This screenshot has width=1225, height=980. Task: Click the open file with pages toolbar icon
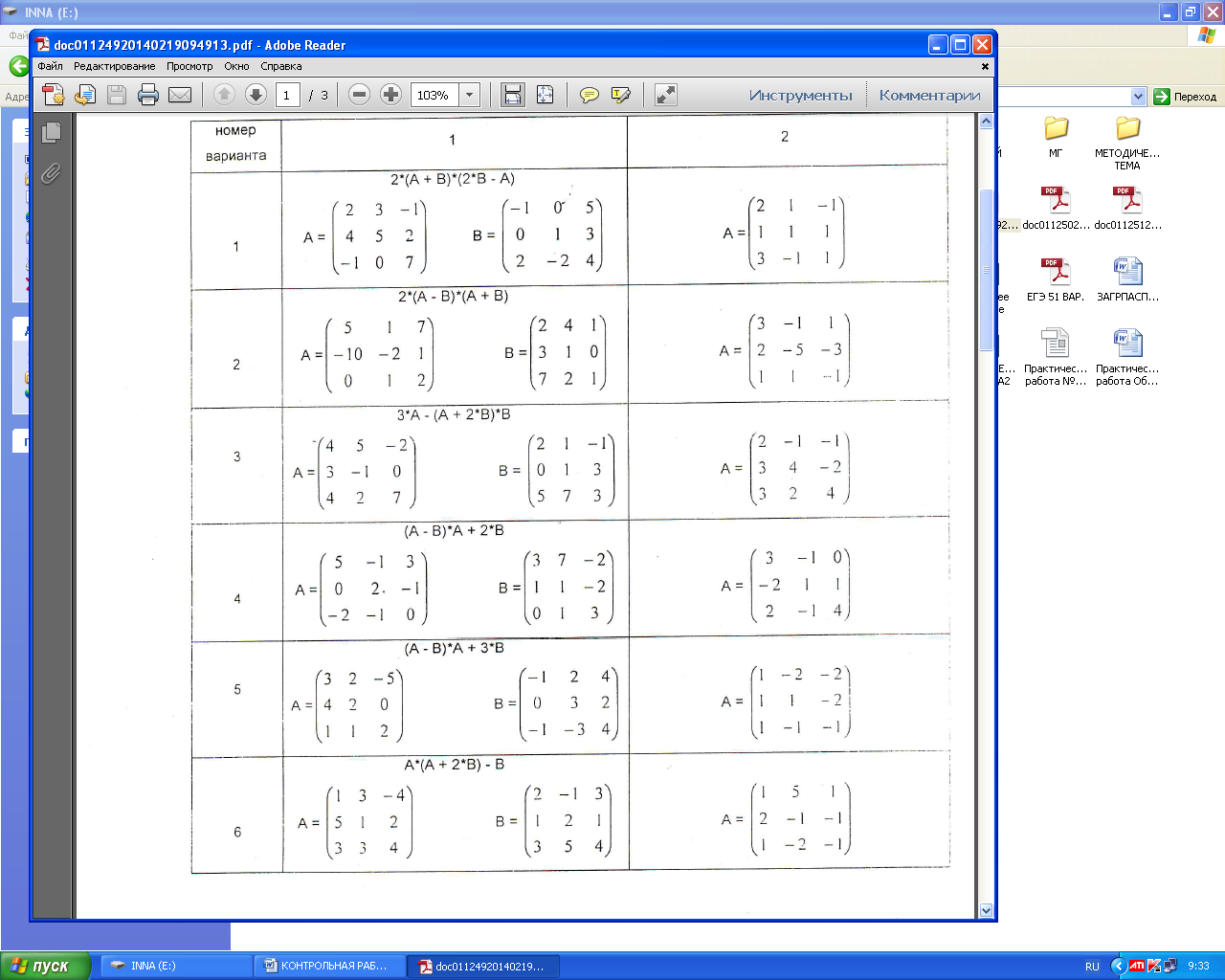tap(85, 95)
